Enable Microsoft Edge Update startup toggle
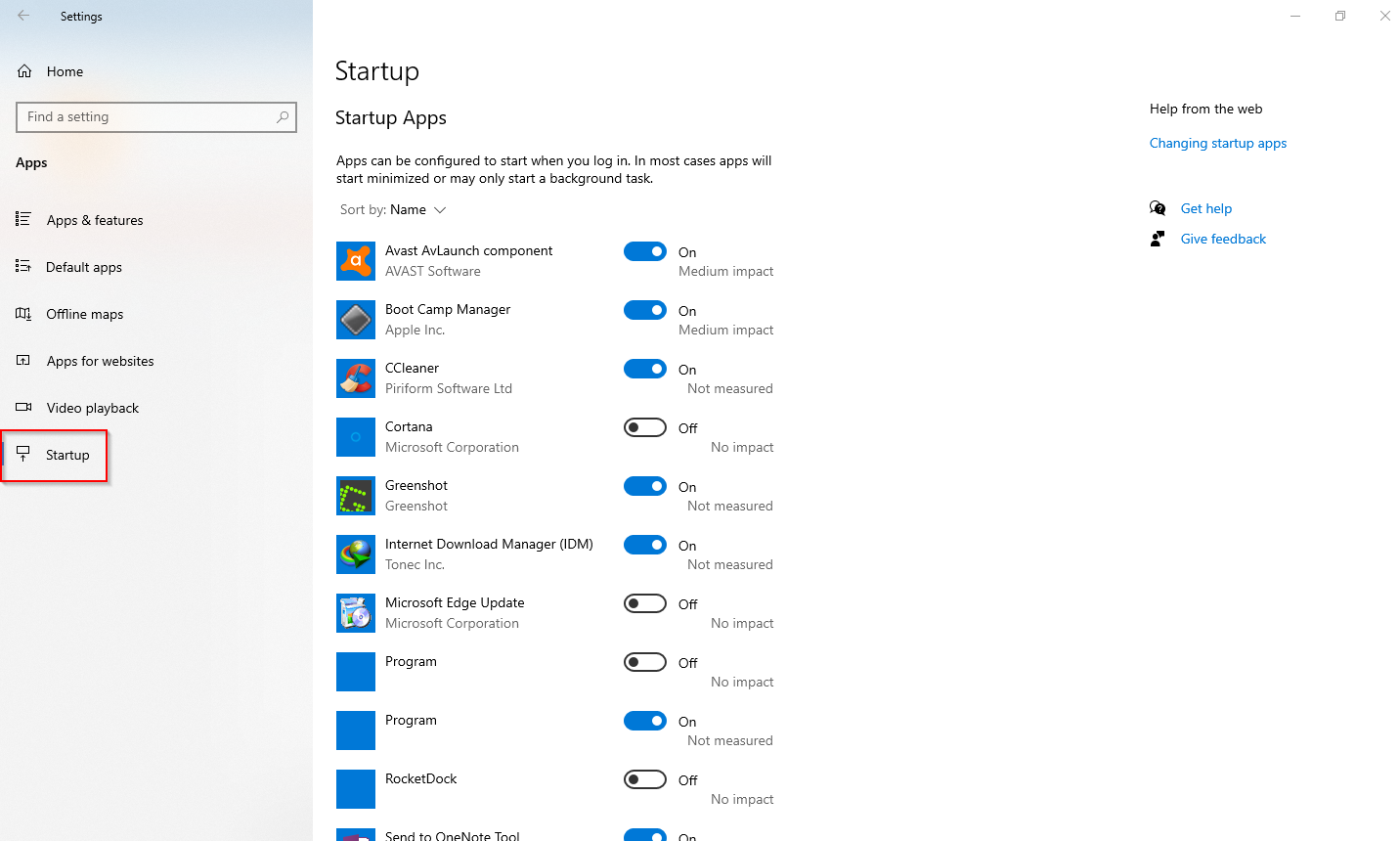 645,603
